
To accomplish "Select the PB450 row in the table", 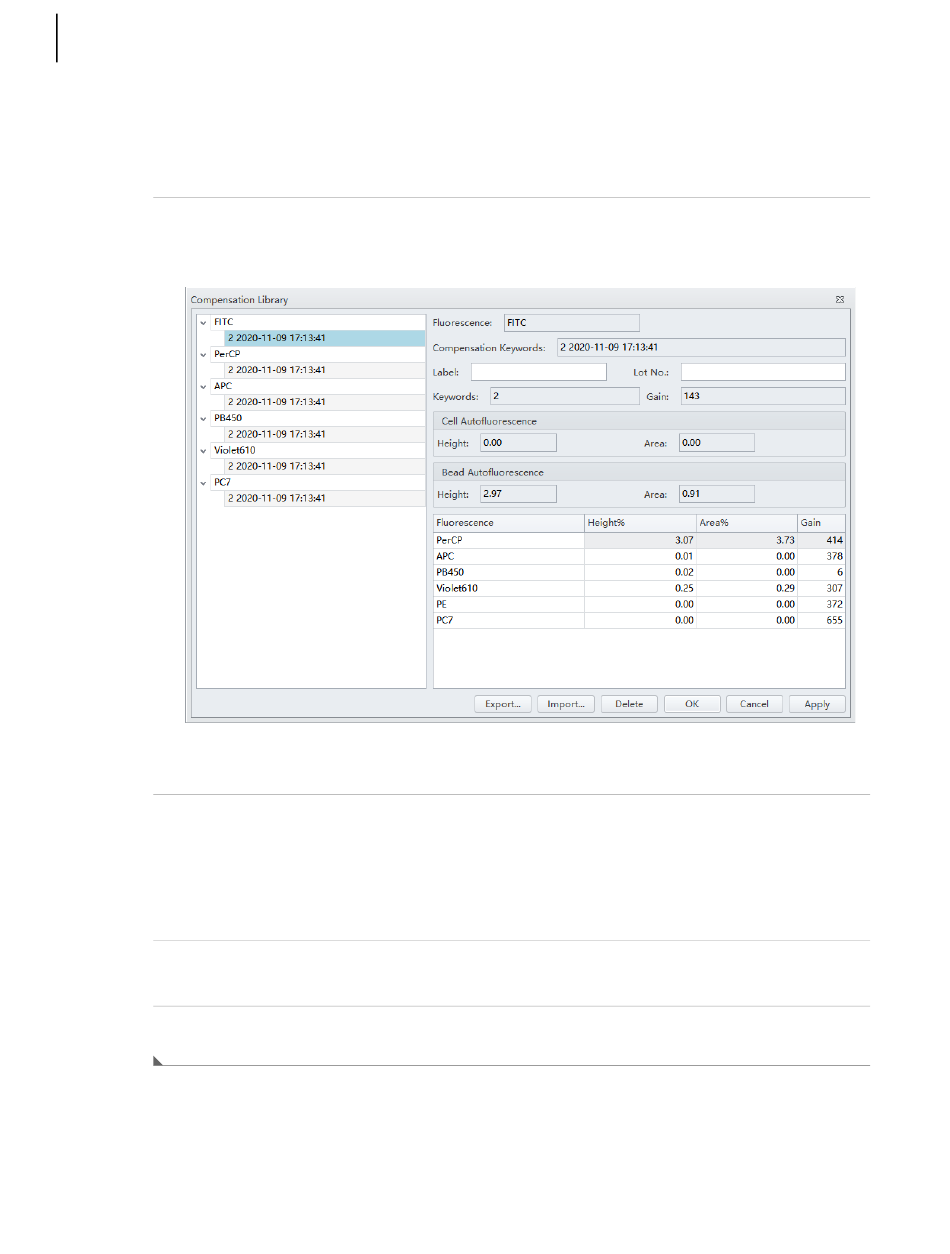I will tap(640, 572).
